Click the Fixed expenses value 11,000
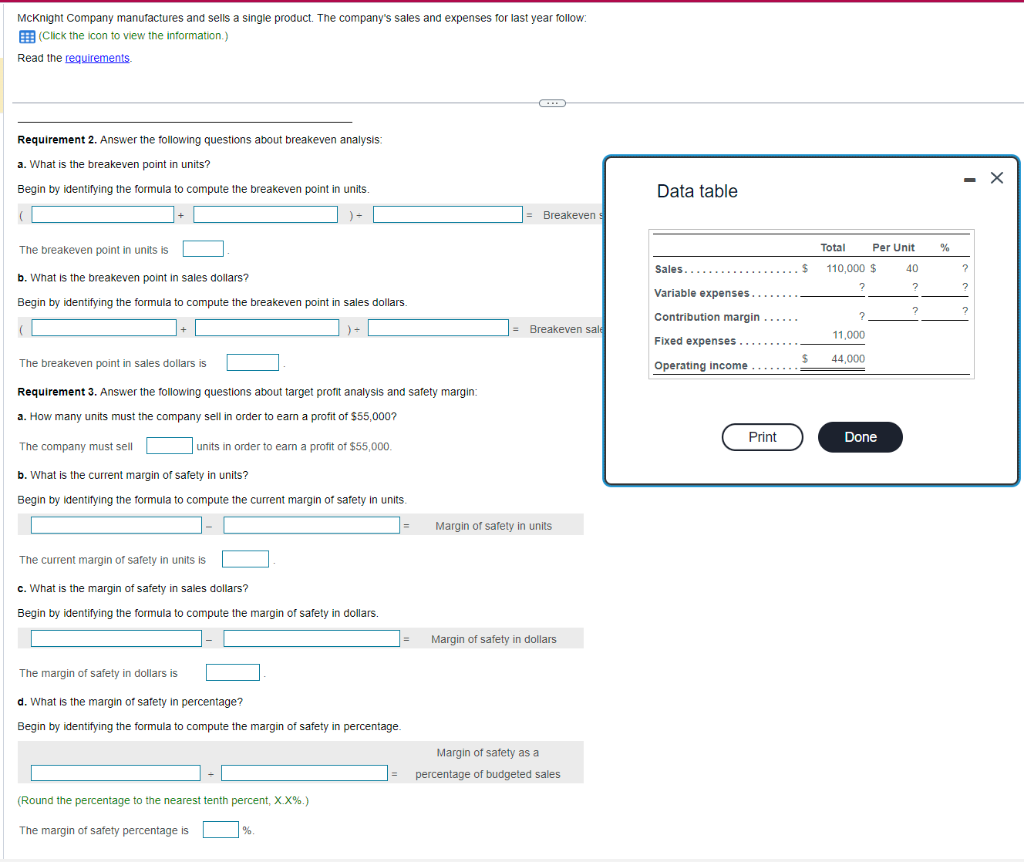Viewport: 1024px width, 862px height. 848,335
